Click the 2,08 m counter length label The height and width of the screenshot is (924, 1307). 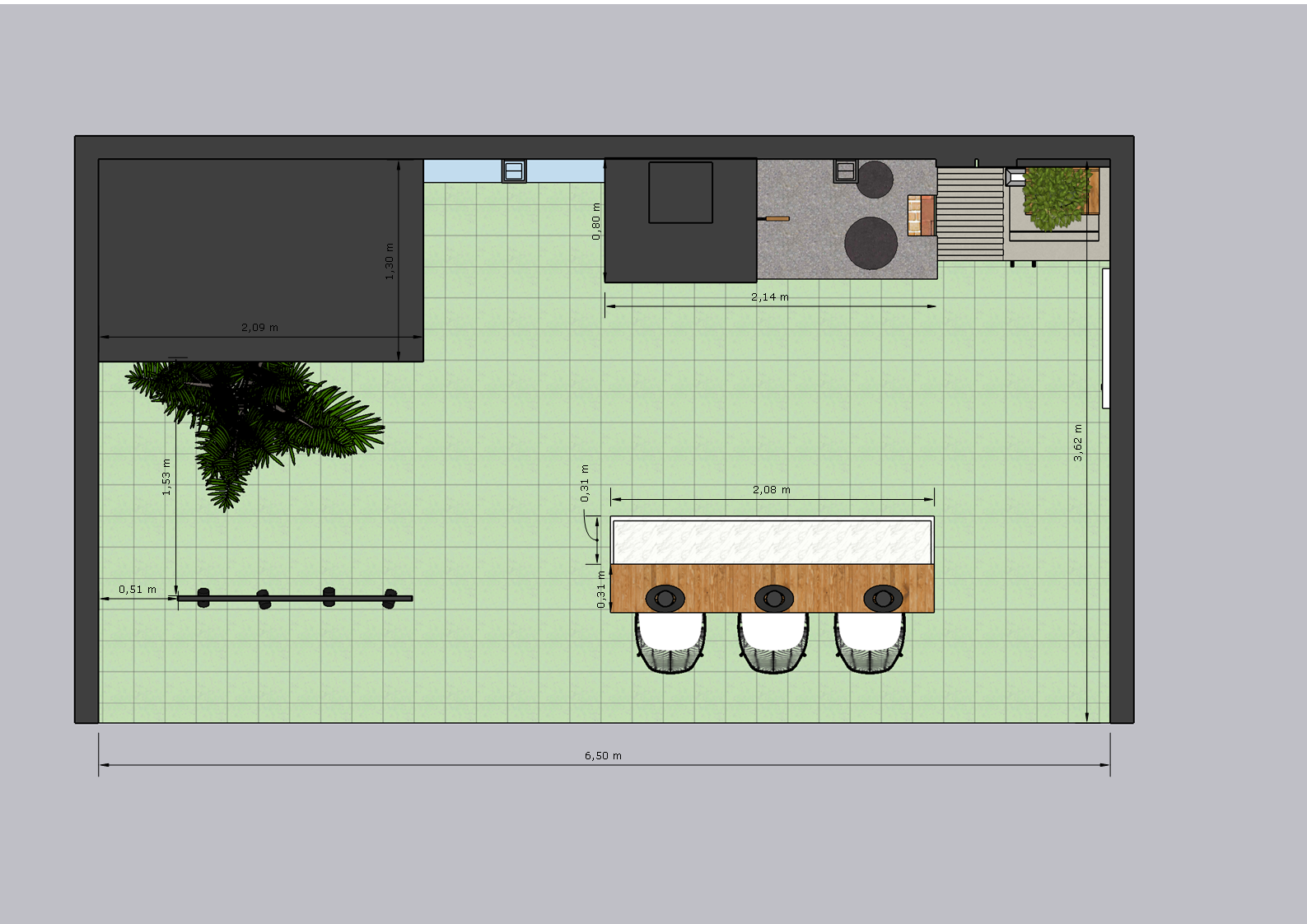click(x=771, y=489)
